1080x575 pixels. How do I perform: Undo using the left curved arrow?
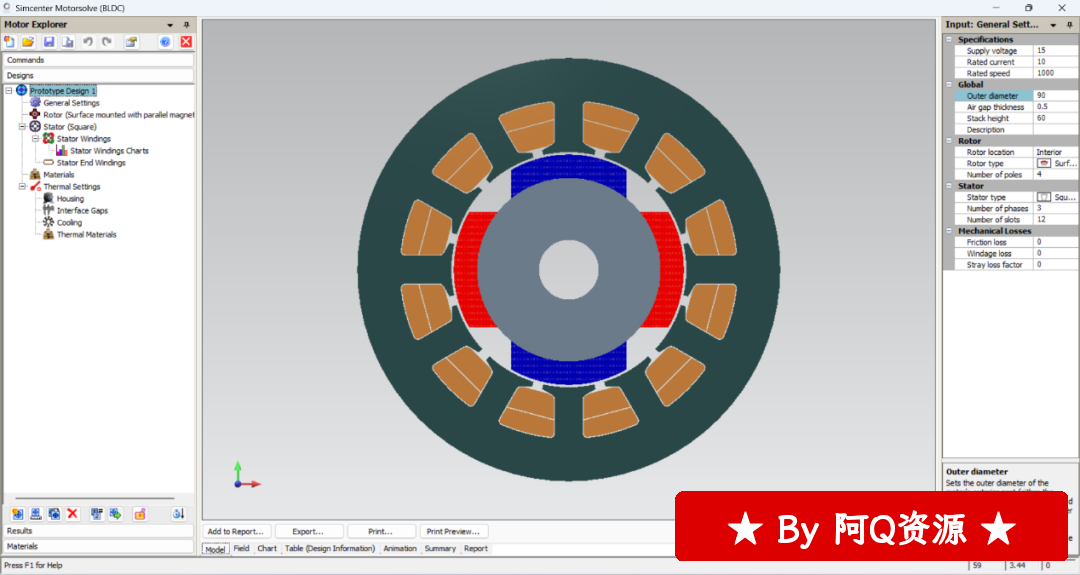[88, 42]
